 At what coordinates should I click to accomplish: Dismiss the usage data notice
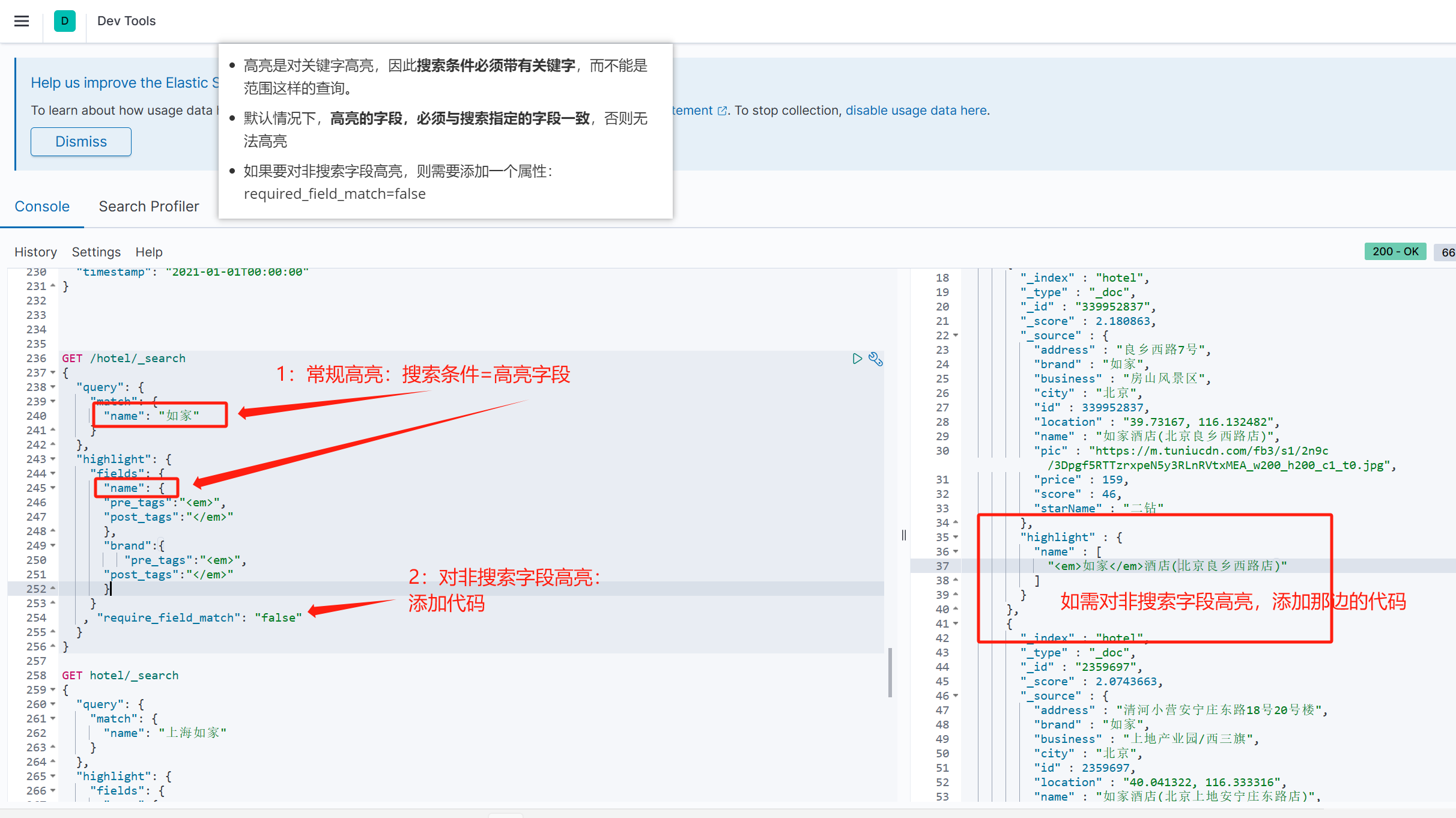tap(81, 142)
